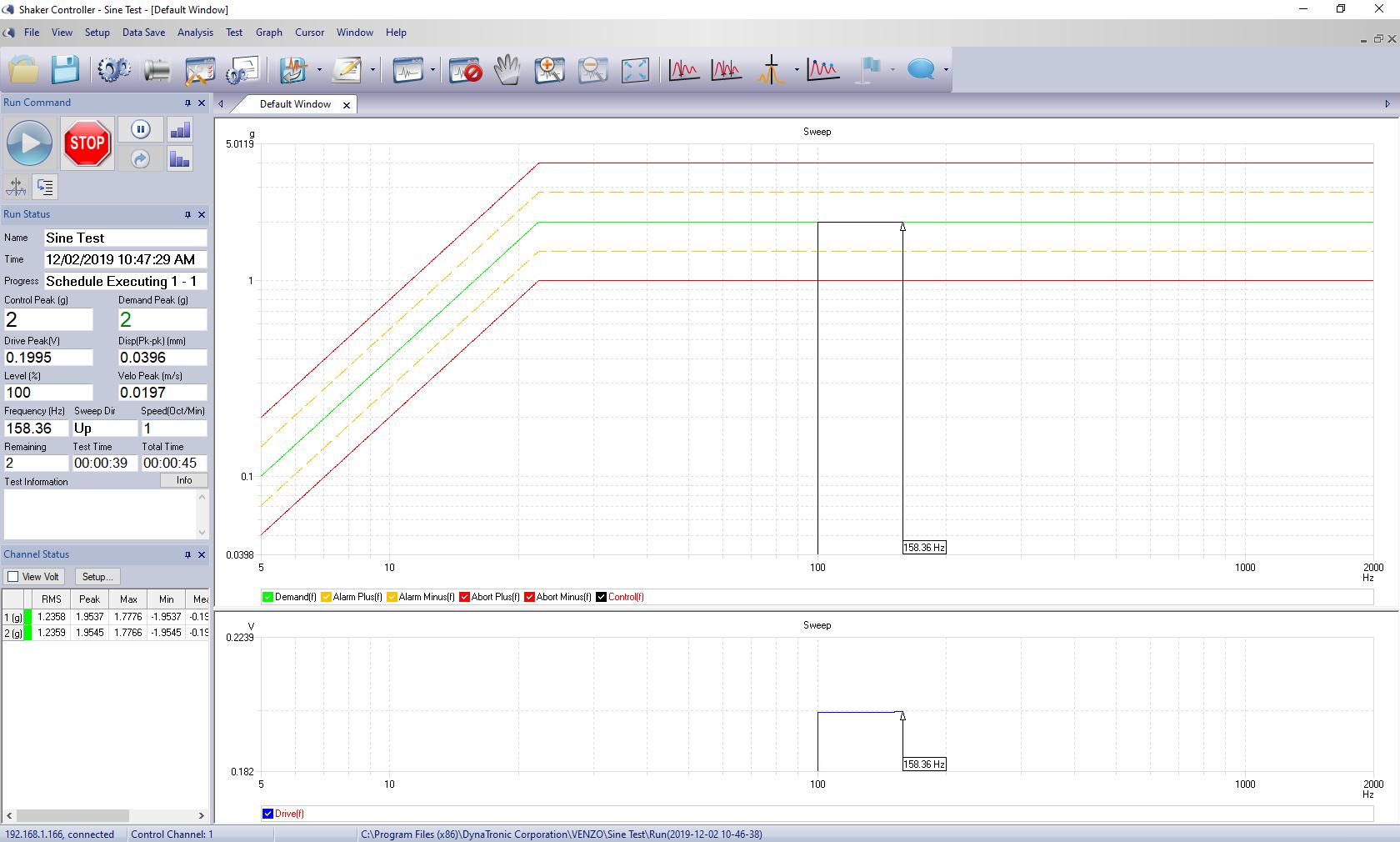
Task: Click the increase level bars icon
Action: pos(180,129)
